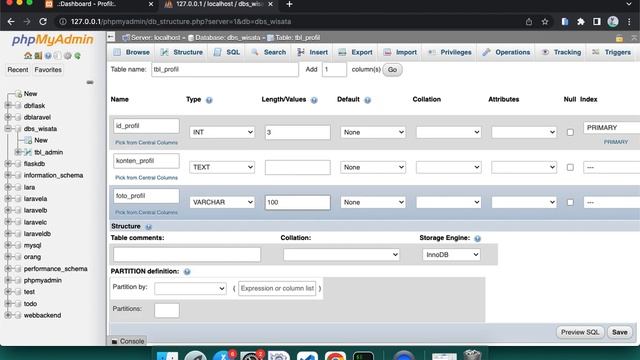The height and width of the screenshot is (360, 640).
Task: Toggle Null checkbox for foto_profil
Action: pos(570,202)
